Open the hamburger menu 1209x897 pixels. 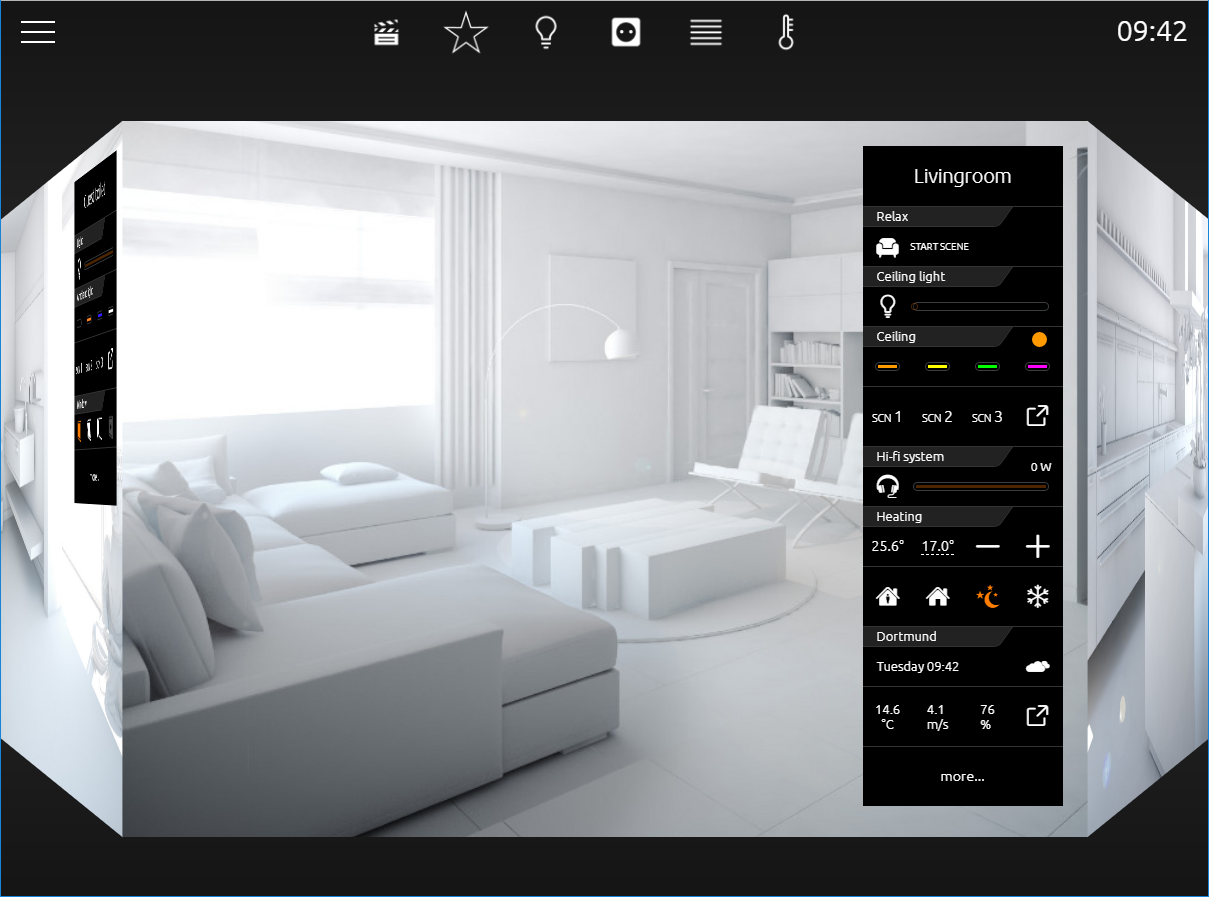point(38,32)
